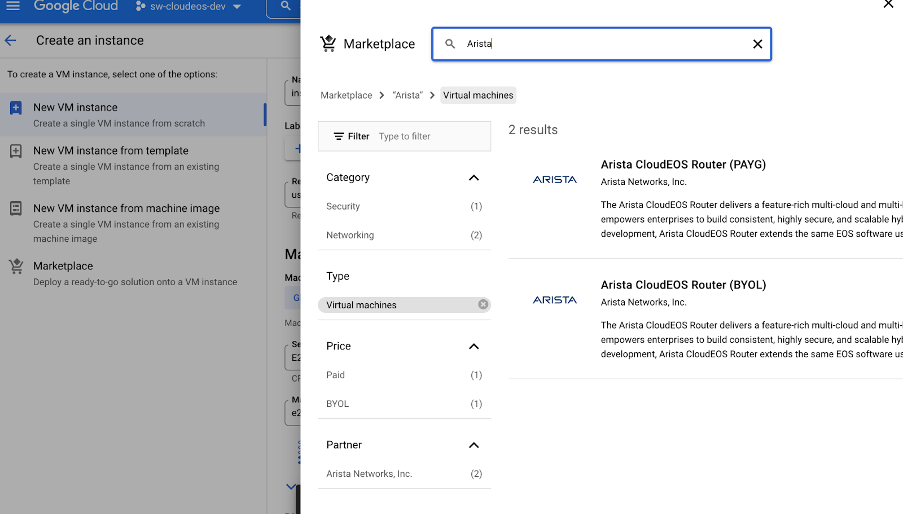Click Arista Networks, Inc. under BYOL result
The width and height of the screenshot is (904, 514).
pyautogui.click(x=643, y=302)
